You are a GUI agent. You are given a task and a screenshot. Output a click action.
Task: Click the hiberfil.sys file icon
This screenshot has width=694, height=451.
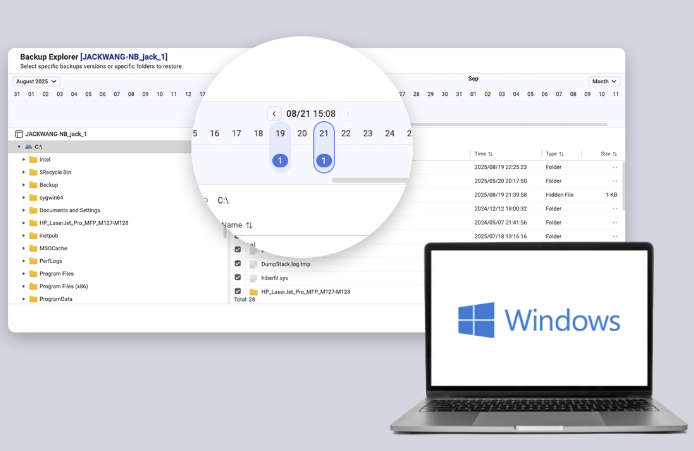pyautogui.click(x=254, y=278)
